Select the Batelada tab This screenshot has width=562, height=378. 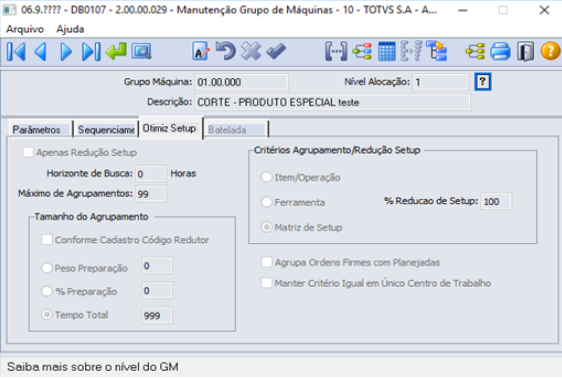pos(236,129)
